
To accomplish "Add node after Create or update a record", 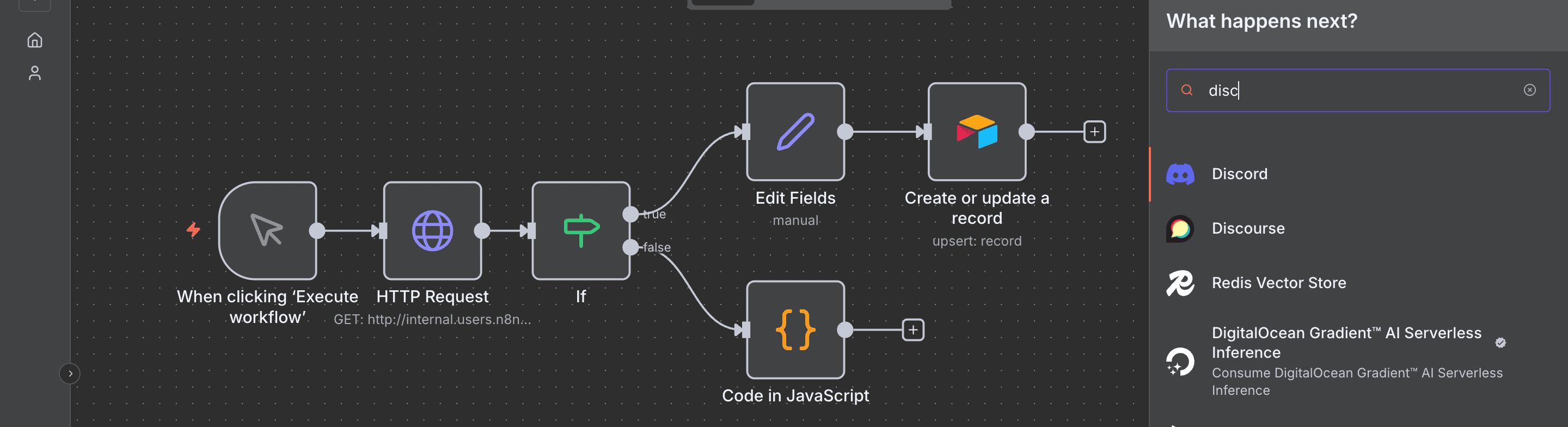I will click(1094, 132).
